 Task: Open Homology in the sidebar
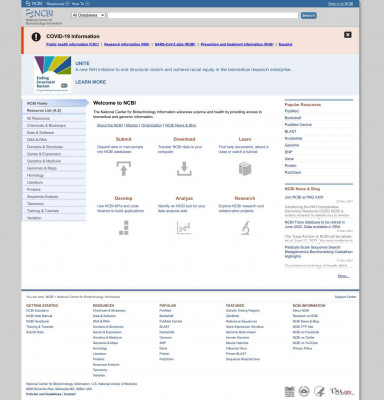pyautogui.click(x=53, y=175)
